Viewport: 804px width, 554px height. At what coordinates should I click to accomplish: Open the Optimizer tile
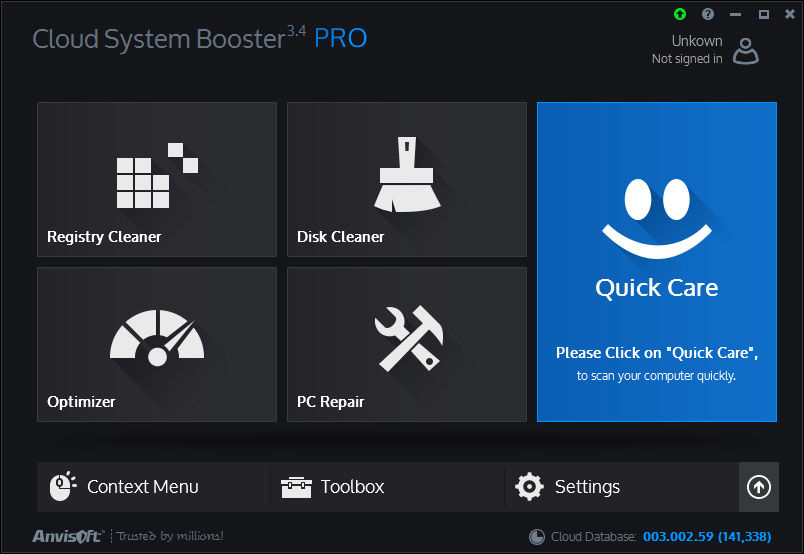coord(157,345)
